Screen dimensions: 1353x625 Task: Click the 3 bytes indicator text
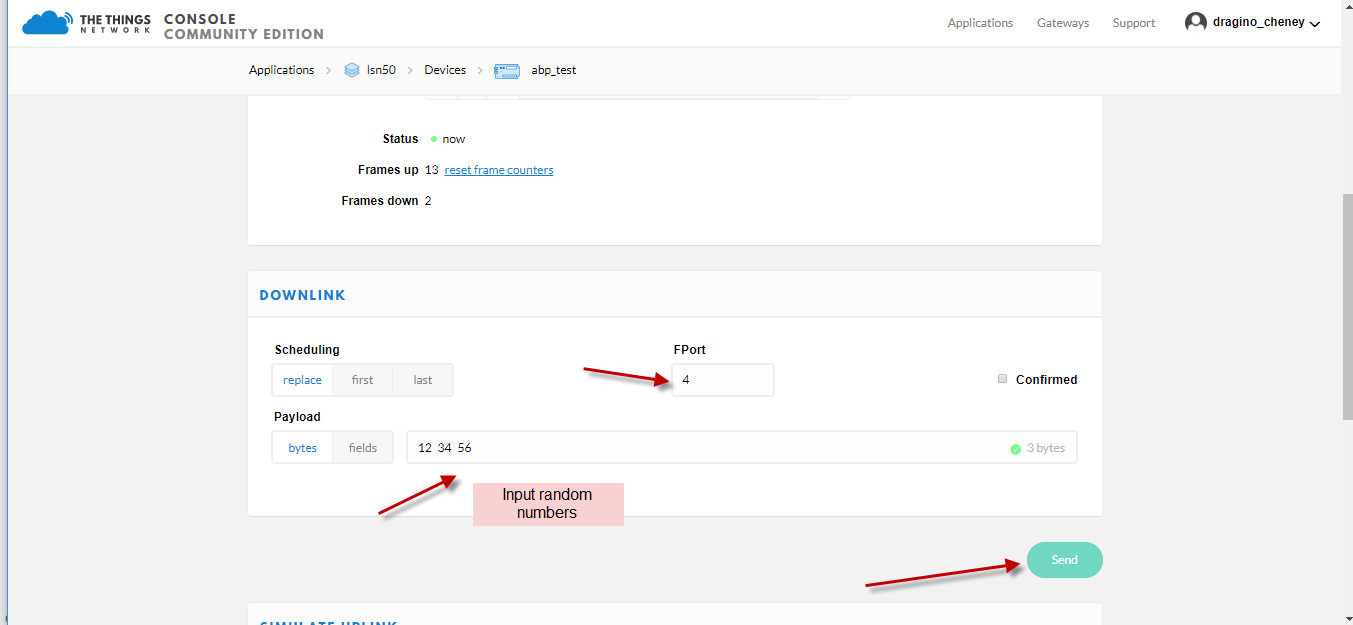(1046, 448)
